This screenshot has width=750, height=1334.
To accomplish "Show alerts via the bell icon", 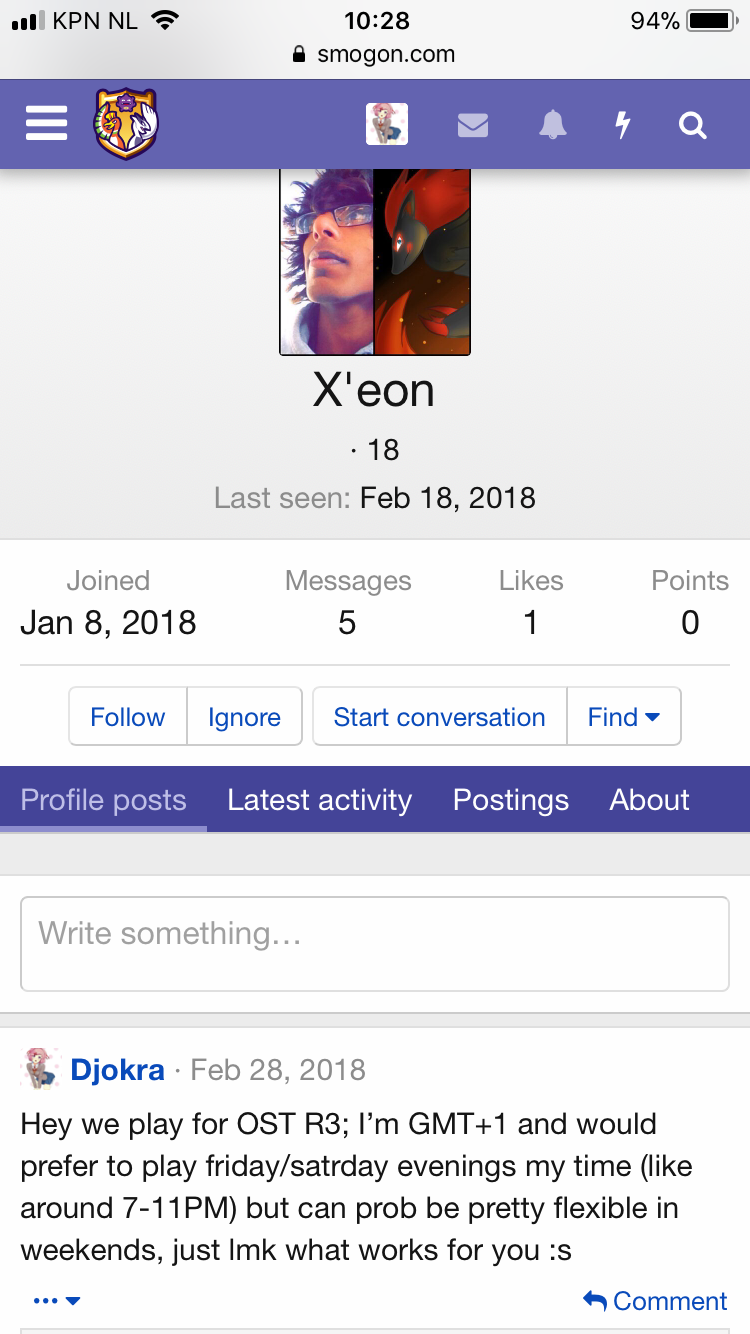I will point(552,125).
